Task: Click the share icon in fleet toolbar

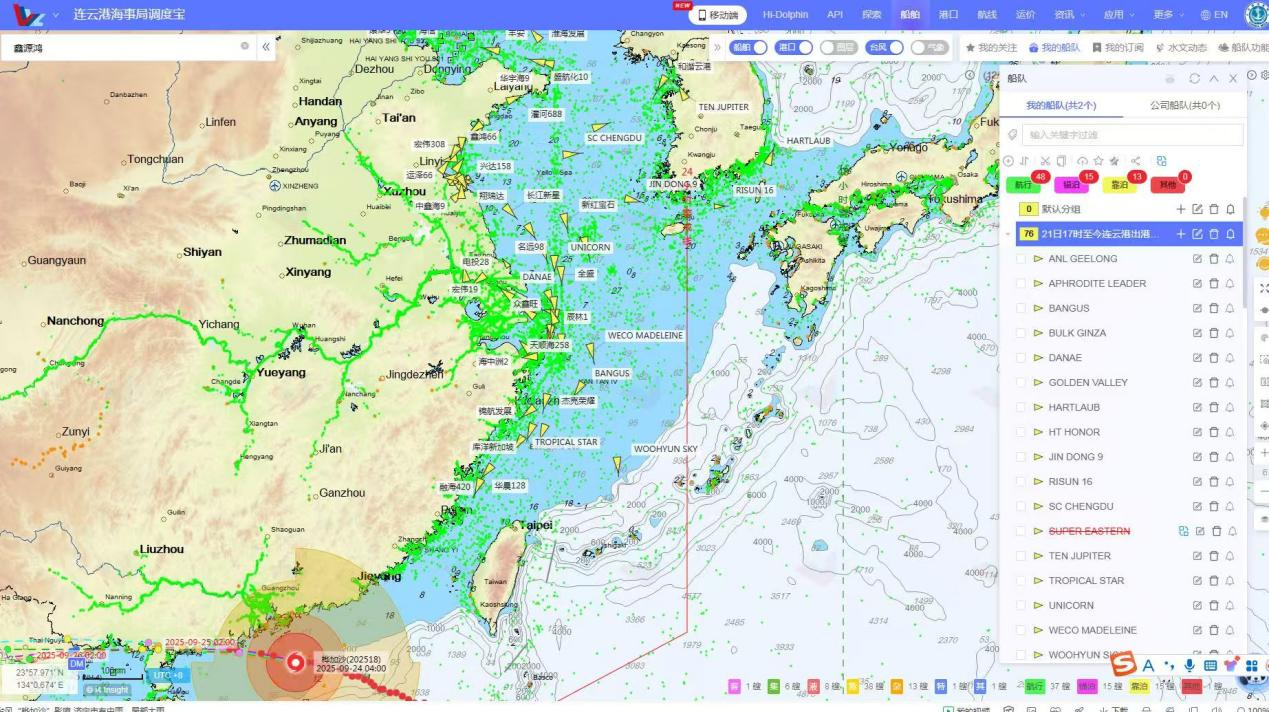Action: point(1136,161)
